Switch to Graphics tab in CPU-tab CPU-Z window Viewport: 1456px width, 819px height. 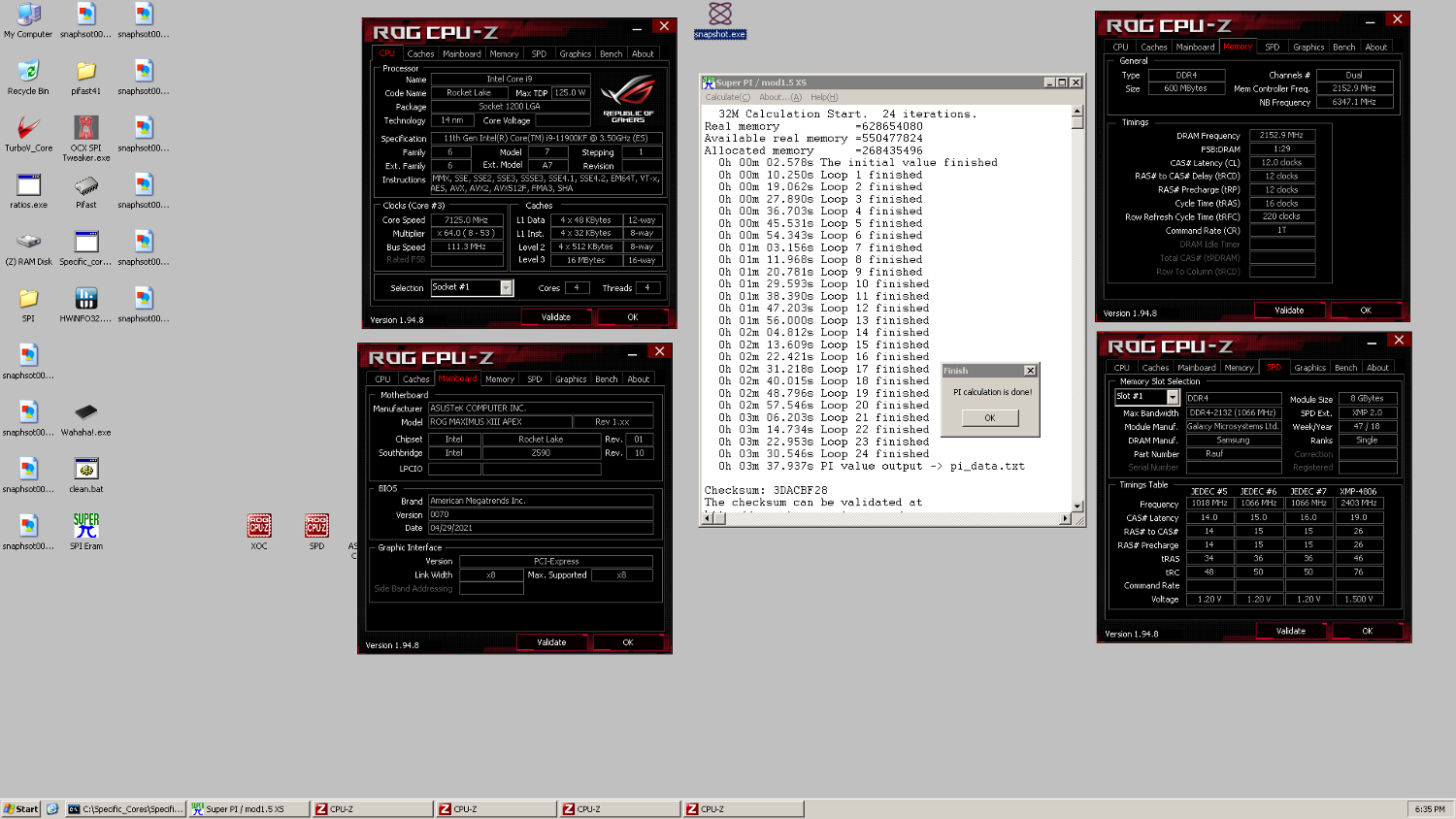pyautogui.click(x=575, y=54)
